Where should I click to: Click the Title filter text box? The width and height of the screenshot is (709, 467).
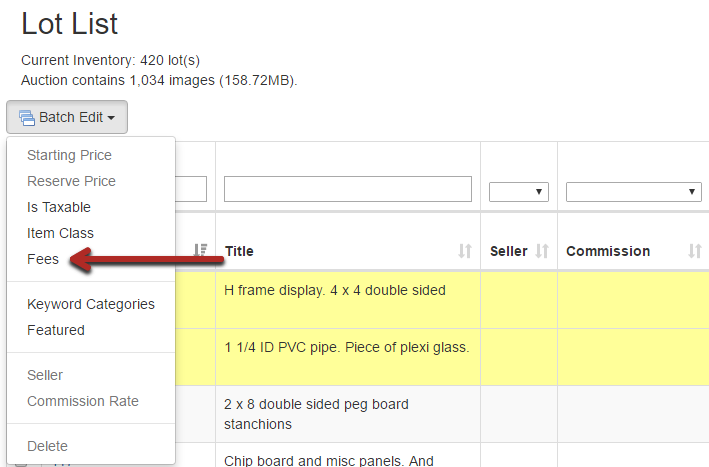(x=347, y=189)
